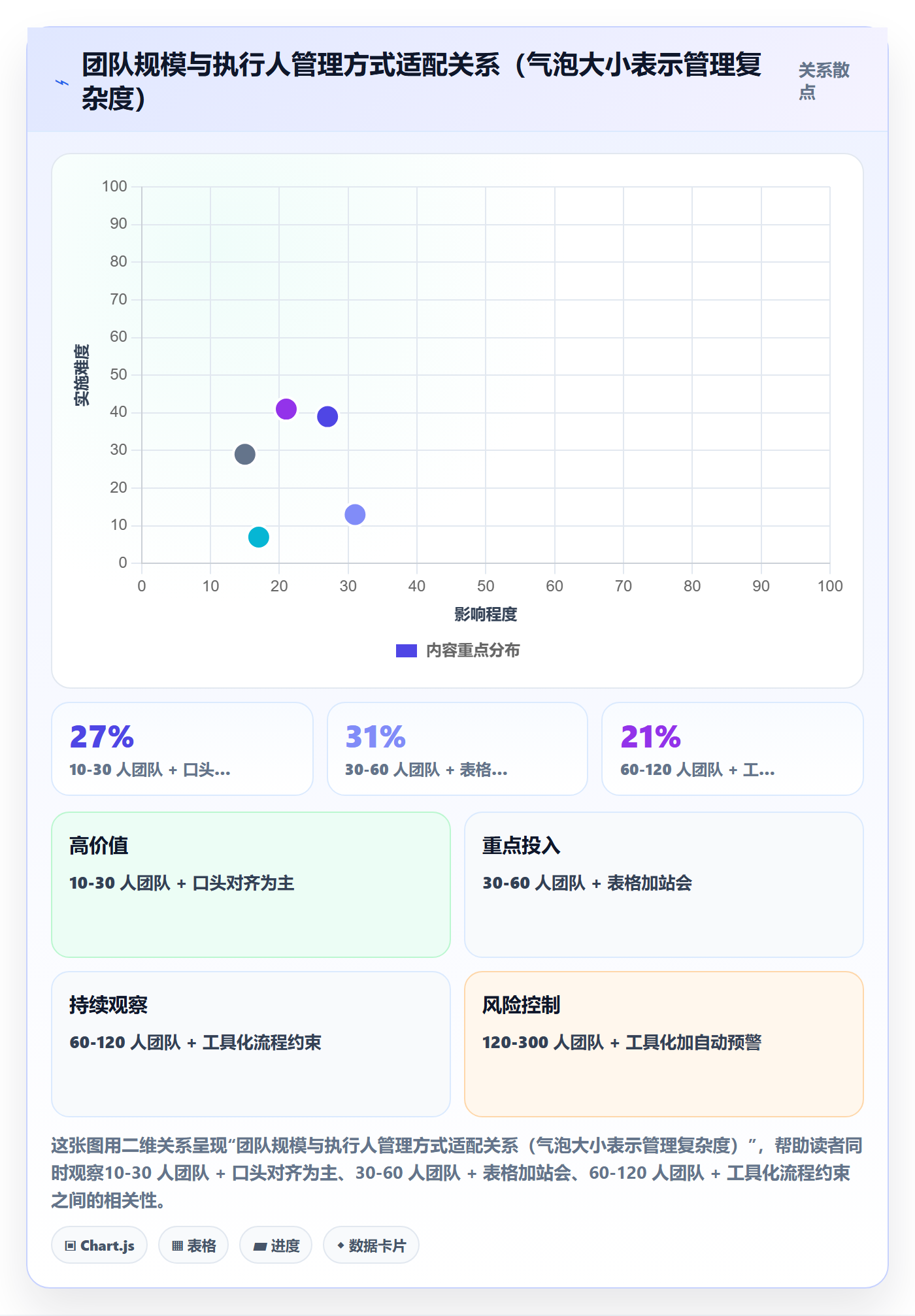Click the lightning bolt icon beside the title
The height and width of the screenshot is (1316, 915).
61,82
